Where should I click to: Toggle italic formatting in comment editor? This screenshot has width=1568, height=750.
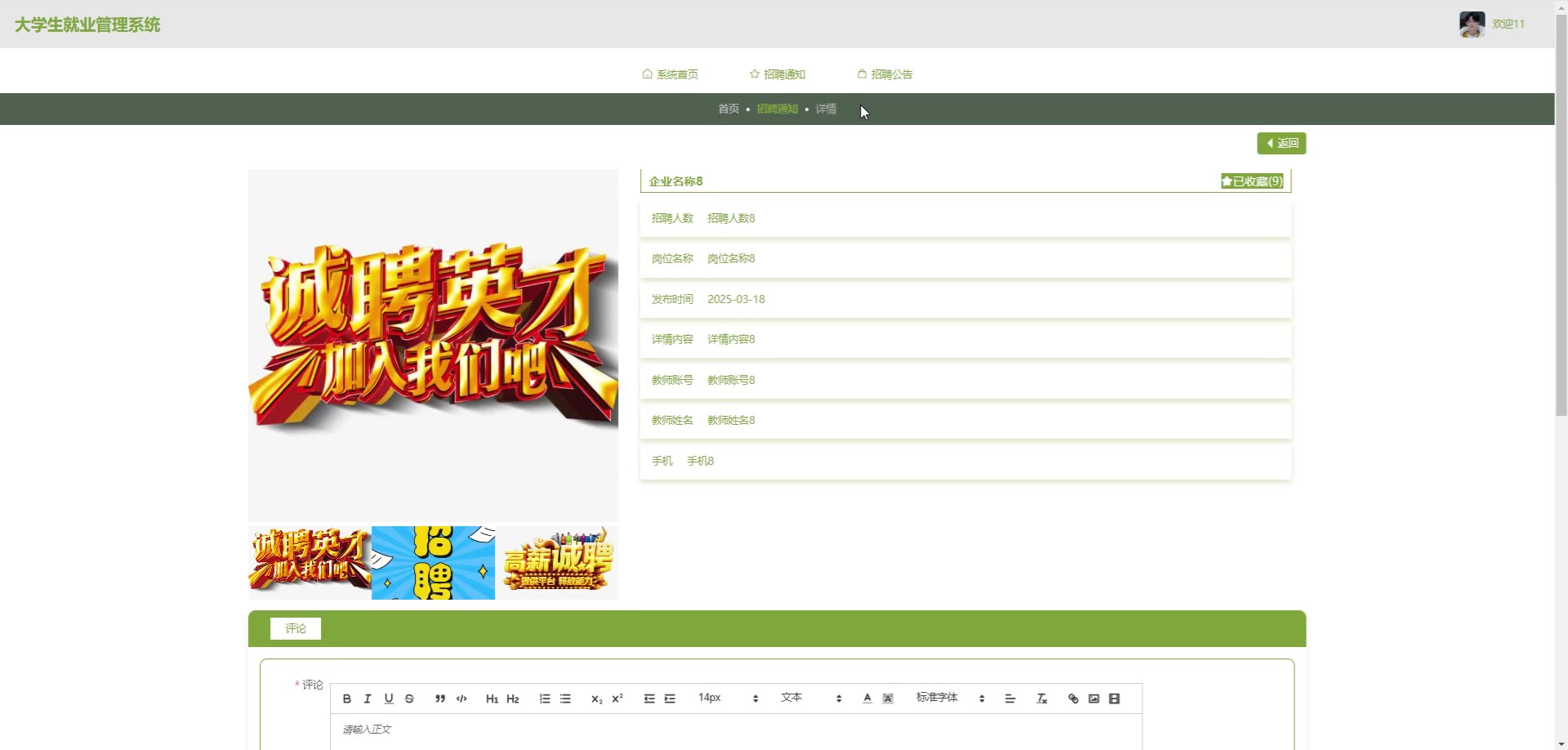coord(367,699)
